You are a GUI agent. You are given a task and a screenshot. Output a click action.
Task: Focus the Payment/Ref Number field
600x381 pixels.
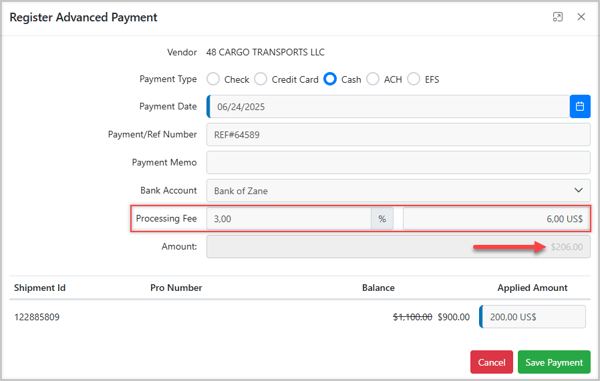pos(398,135)
